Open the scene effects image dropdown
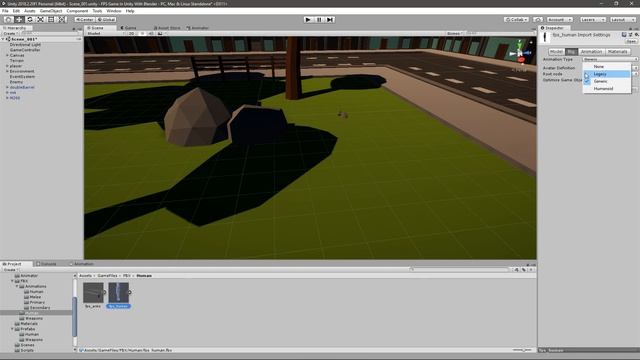Viewport: 640px width, 360px height. pos(161,33)
